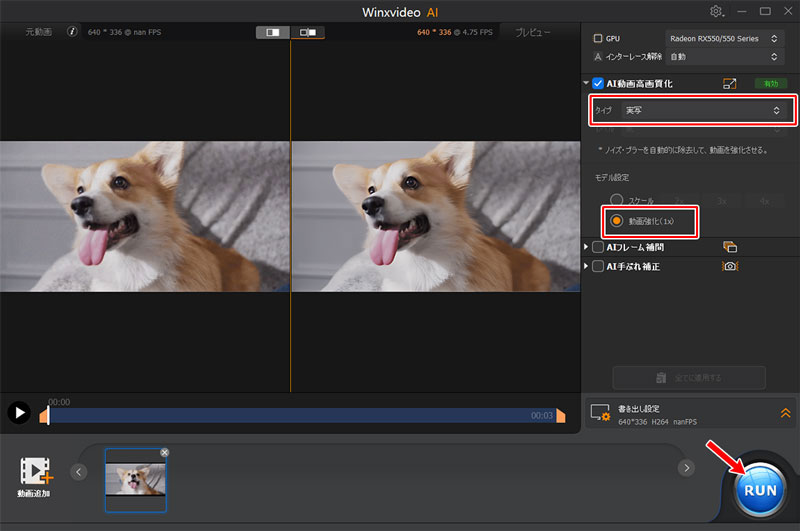The width and height of the screenshot is (800, 531).
Task: Click the add video (動画追加) icon
Action: 37,473
